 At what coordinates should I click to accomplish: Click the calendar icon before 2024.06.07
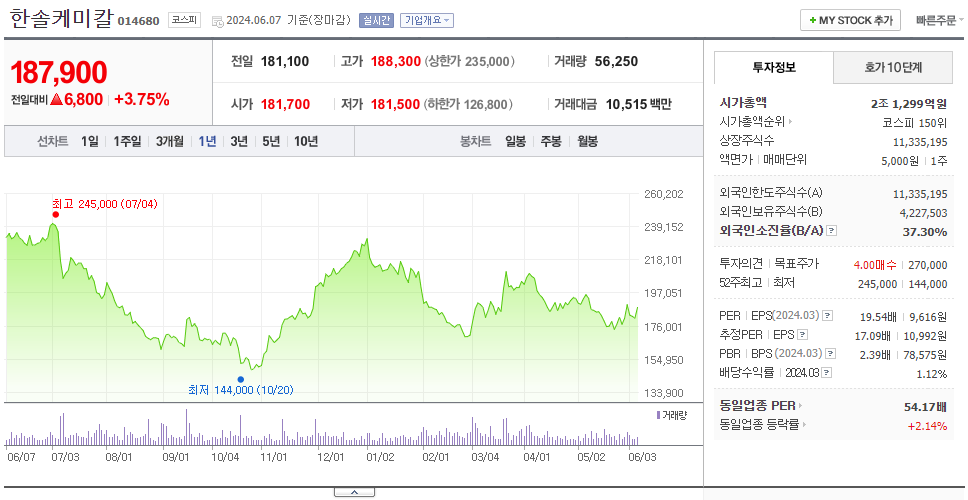tap(217, 21)
